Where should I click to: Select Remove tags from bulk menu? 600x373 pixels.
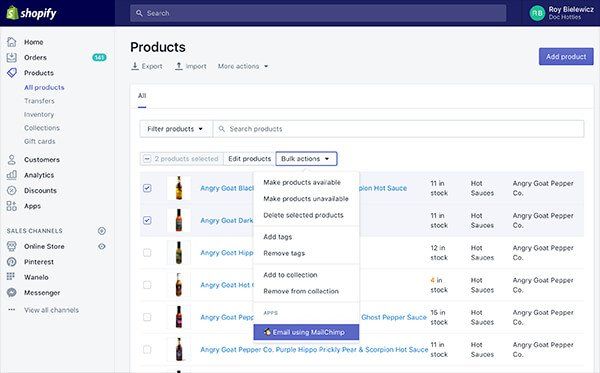[284, 253]
